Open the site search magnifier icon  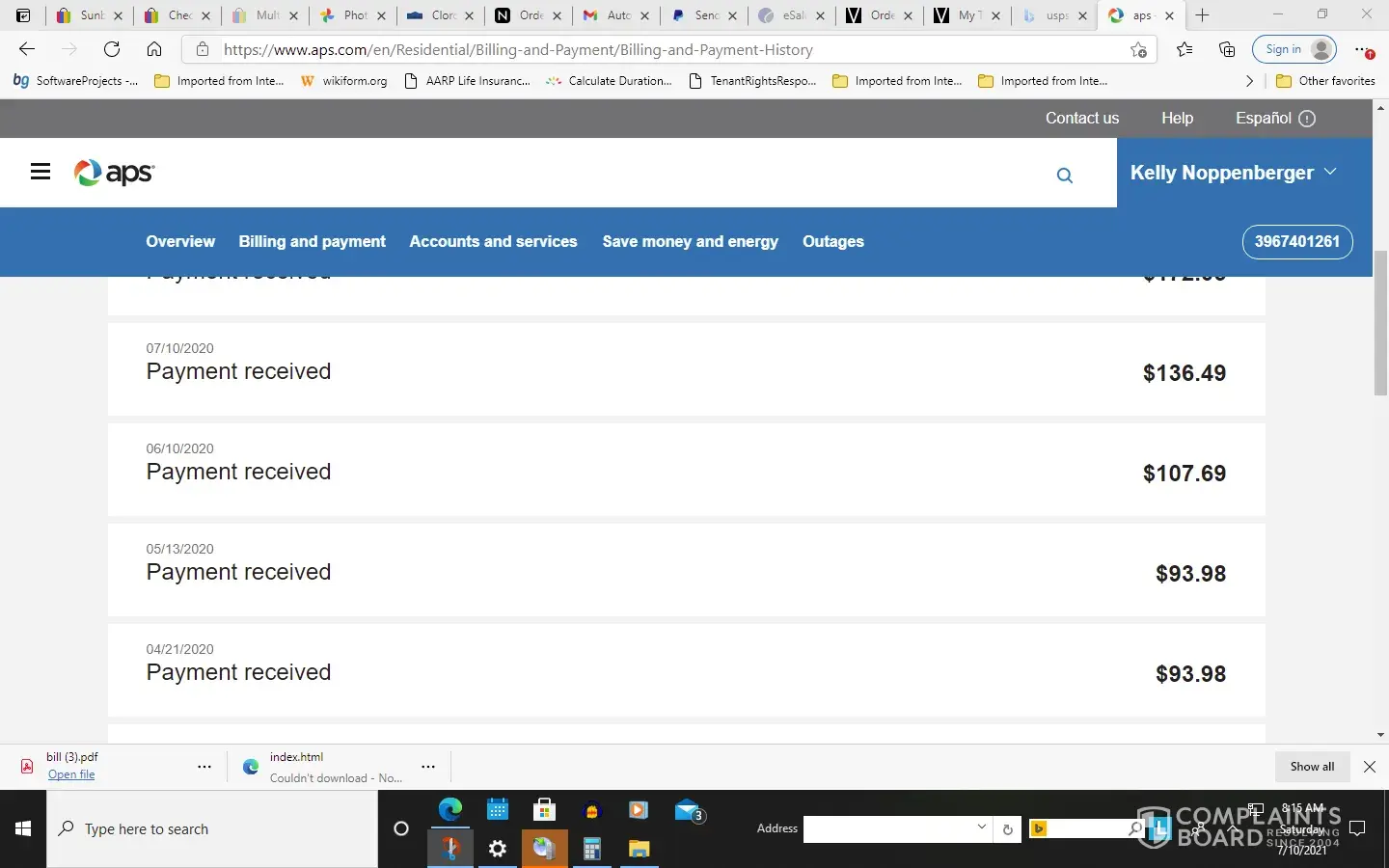1064,176
